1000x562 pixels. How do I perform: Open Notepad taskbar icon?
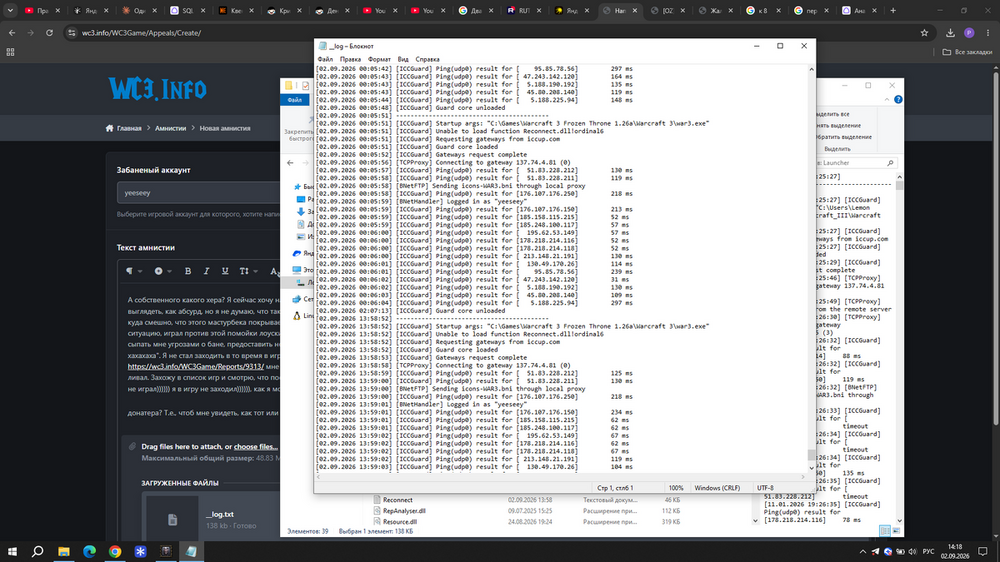191,551
